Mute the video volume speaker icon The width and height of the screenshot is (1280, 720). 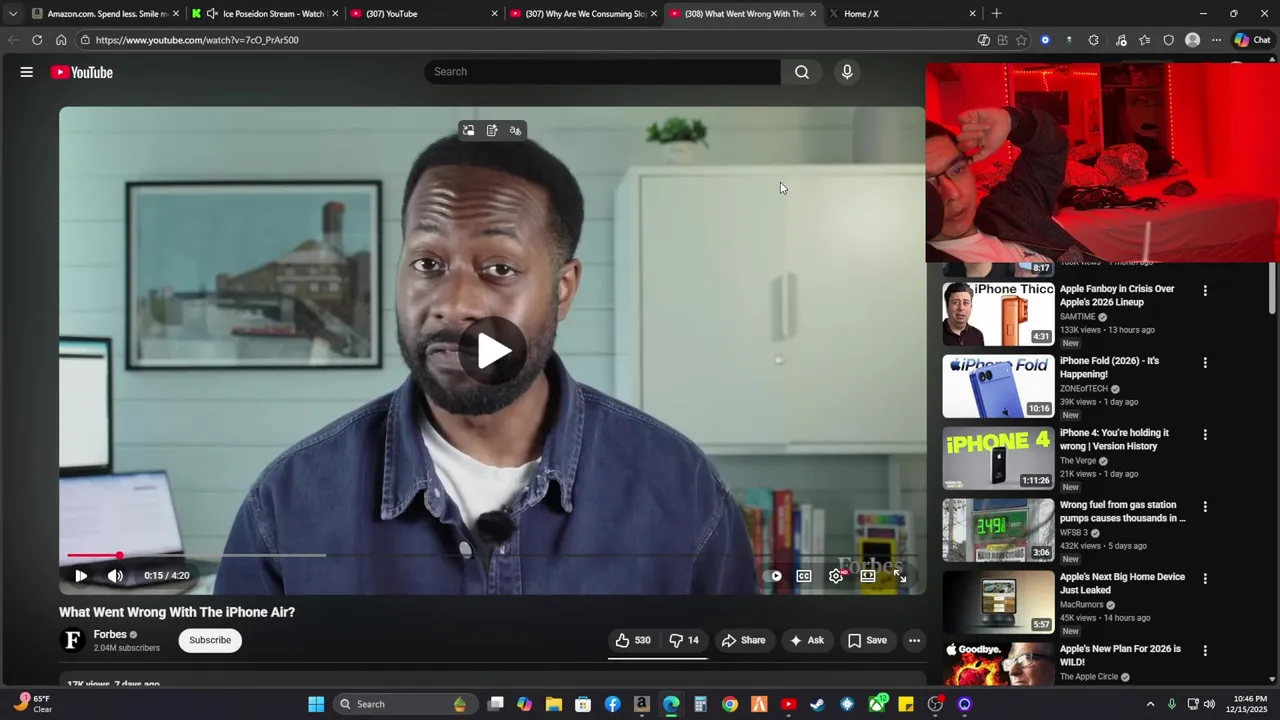pos(115,576)
